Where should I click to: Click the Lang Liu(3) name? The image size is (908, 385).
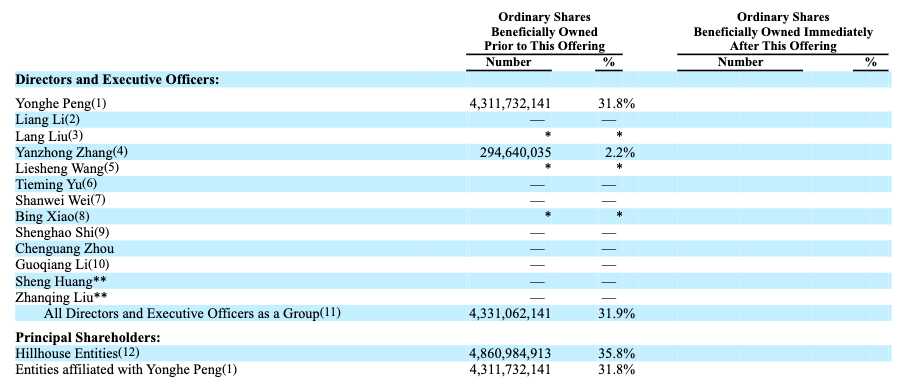pyautogui.click(x=49, y=136)
